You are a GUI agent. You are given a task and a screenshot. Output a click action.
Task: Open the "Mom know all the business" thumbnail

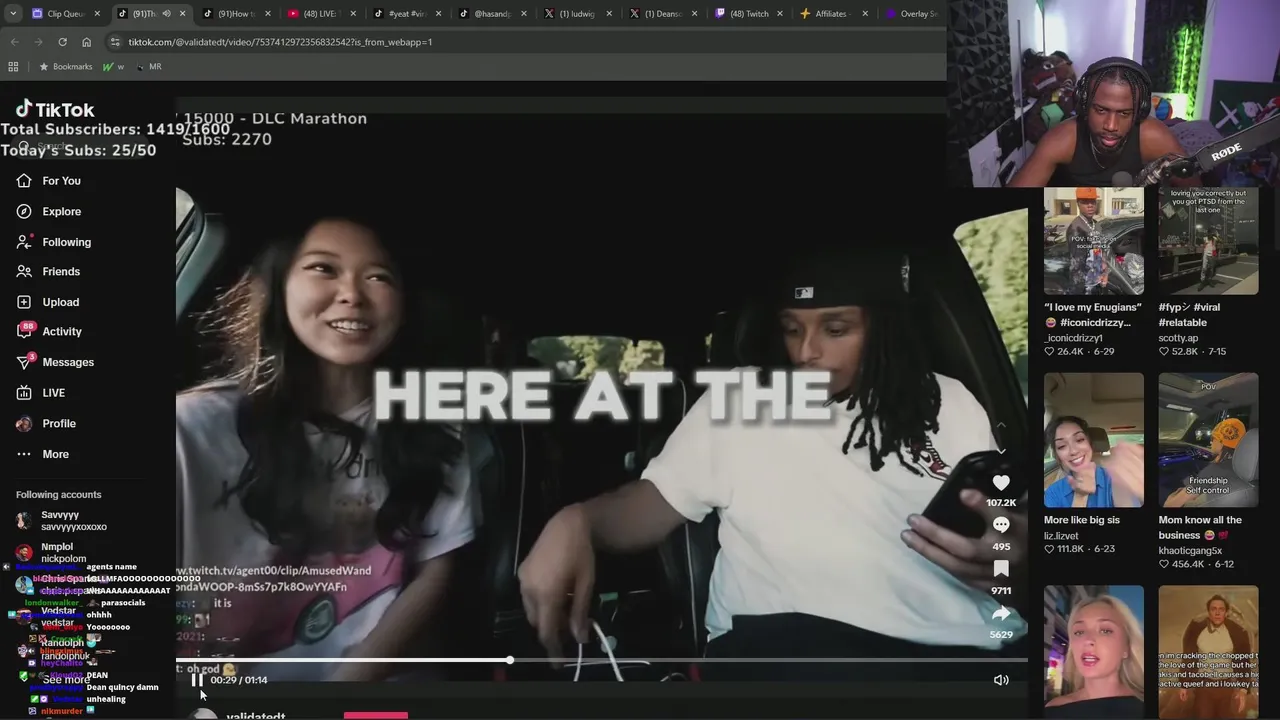pyautogui.click(x=1209, y=440)
